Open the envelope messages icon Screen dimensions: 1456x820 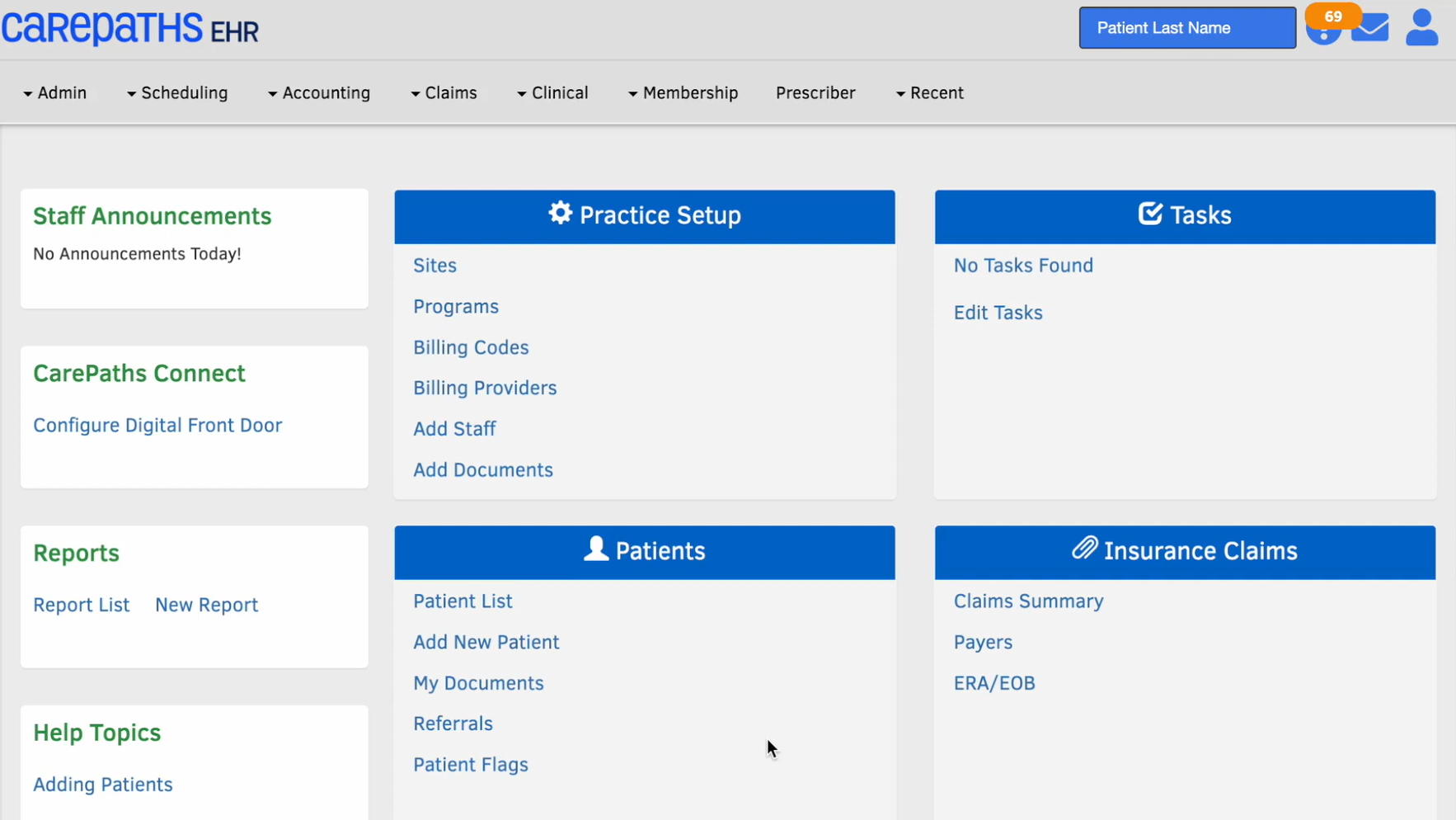pyautogui.click(x=1370, y=28)
